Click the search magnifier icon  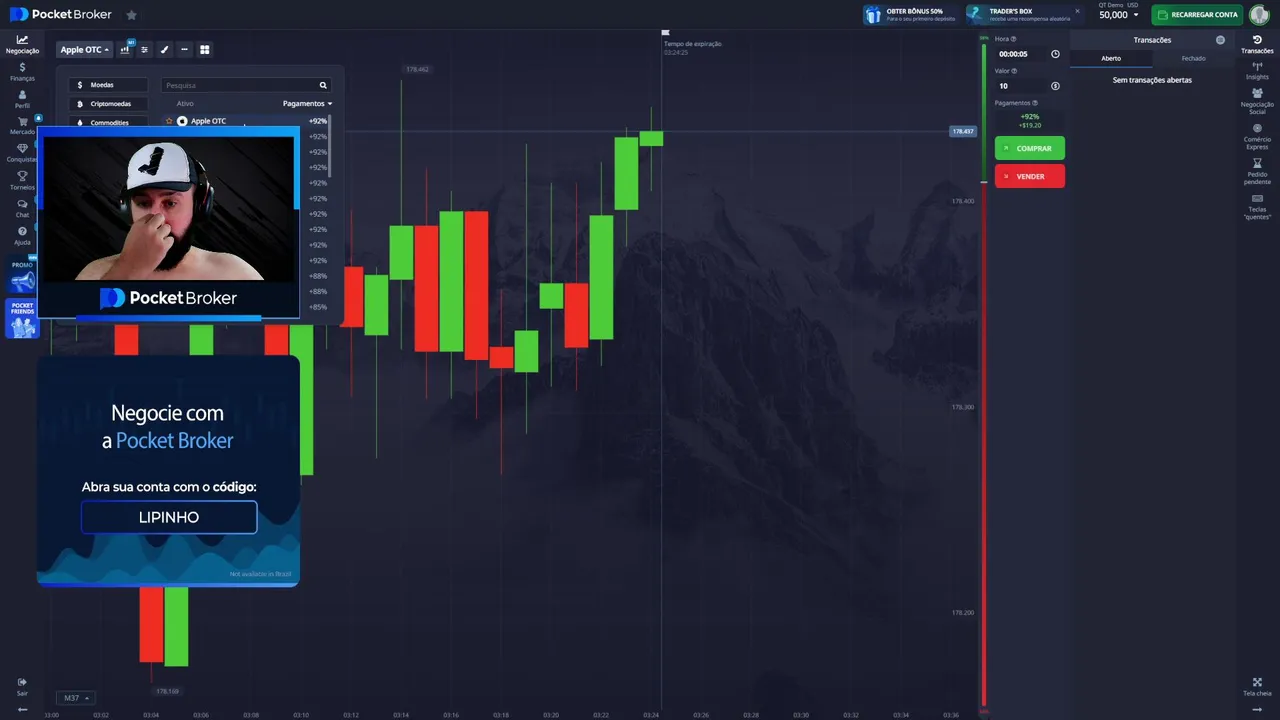pyautogui.click(x=323, y=85)
